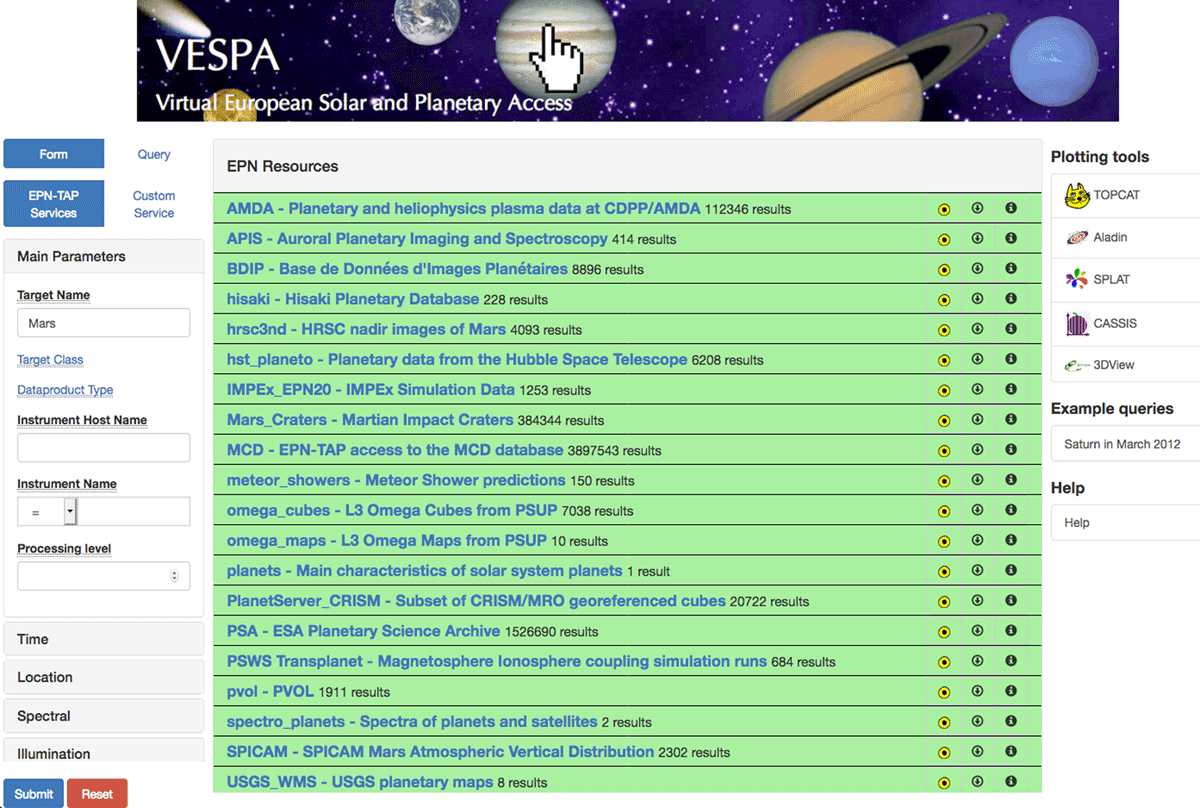Open the MCD database resource link
The width and height of the screenshot is (1200, 808).
click(395, 450)
